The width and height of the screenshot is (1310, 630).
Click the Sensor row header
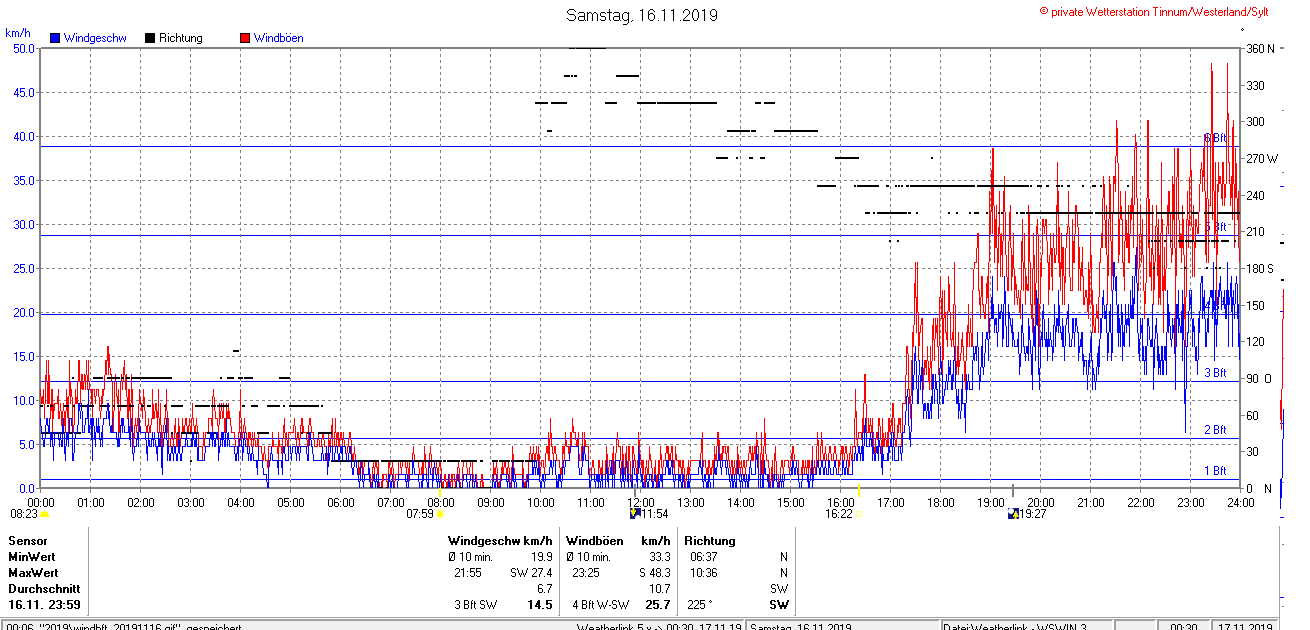pyautogui.click(x=27, y=540)
